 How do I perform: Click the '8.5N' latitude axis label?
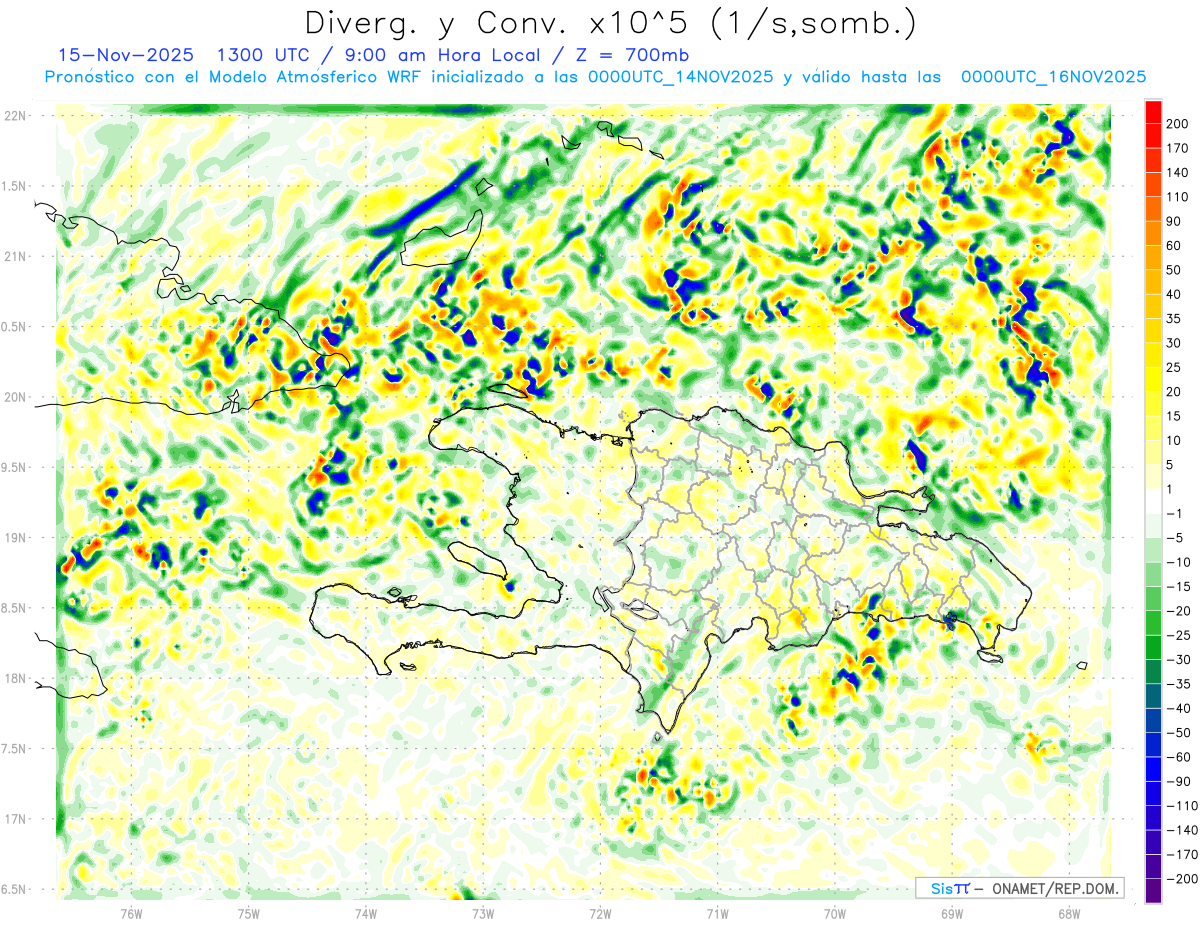tap(15, 608)
